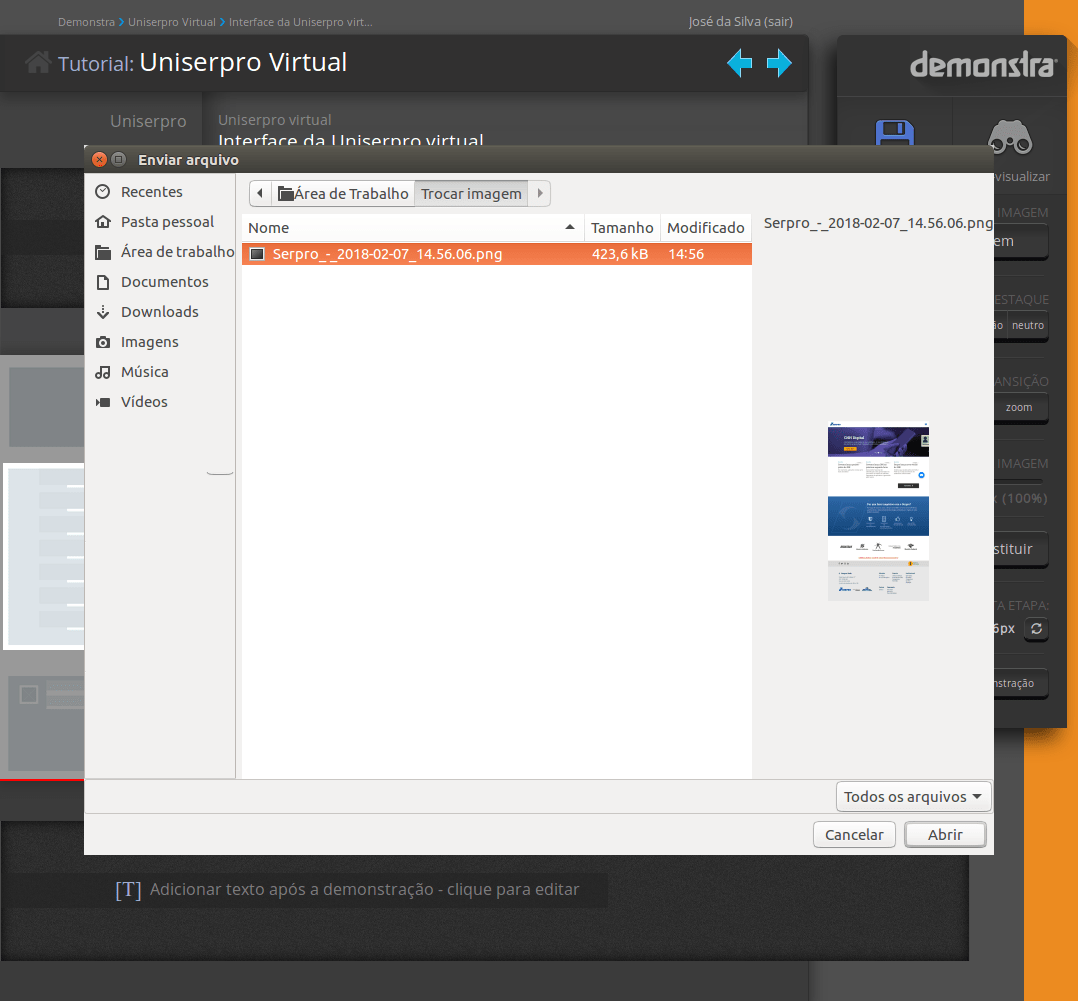Click the refresh icon beside the px value
1078x1001 pixels.
coord(1037,629)
